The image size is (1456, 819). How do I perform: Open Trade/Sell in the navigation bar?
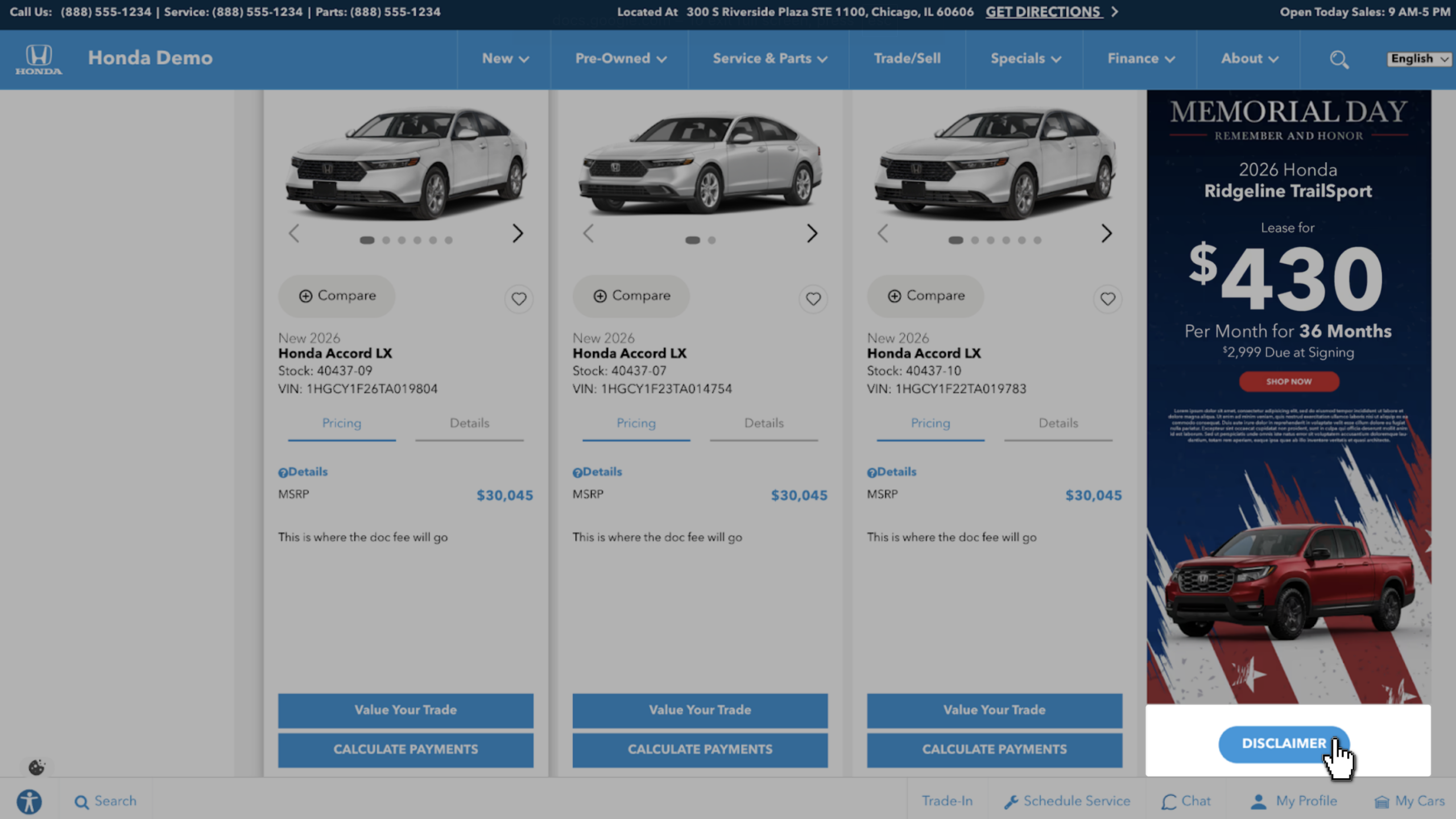[x=907, y=59]
